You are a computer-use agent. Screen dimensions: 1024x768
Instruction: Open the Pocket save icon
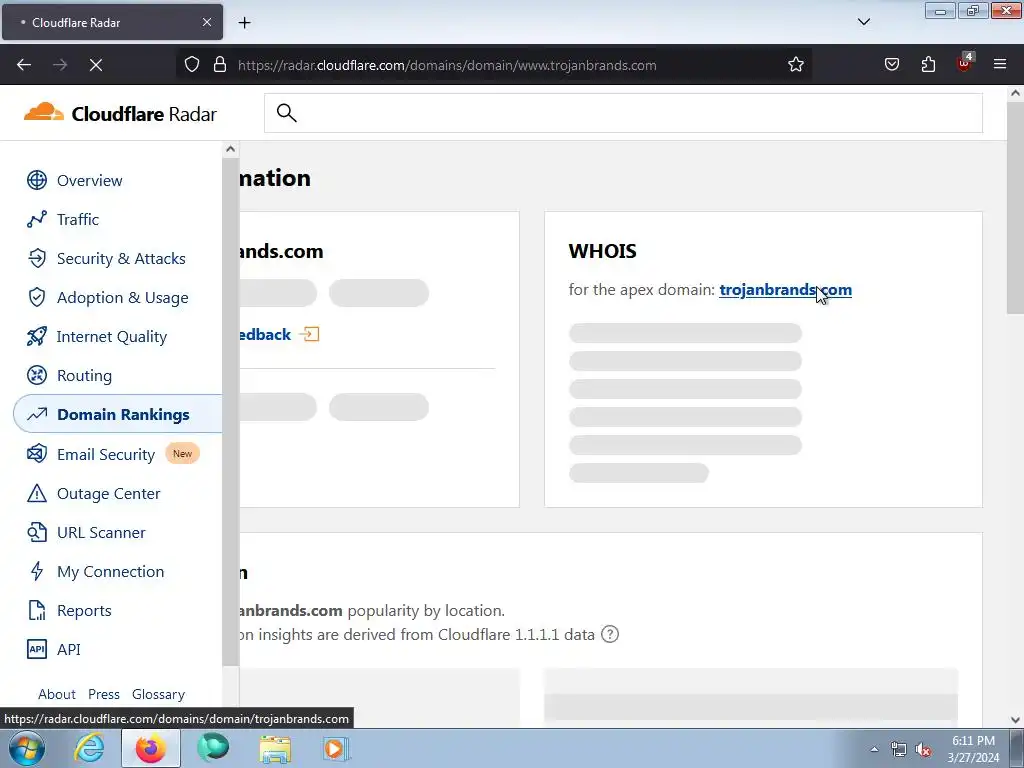pyautogui.click(x=891, y=65)
